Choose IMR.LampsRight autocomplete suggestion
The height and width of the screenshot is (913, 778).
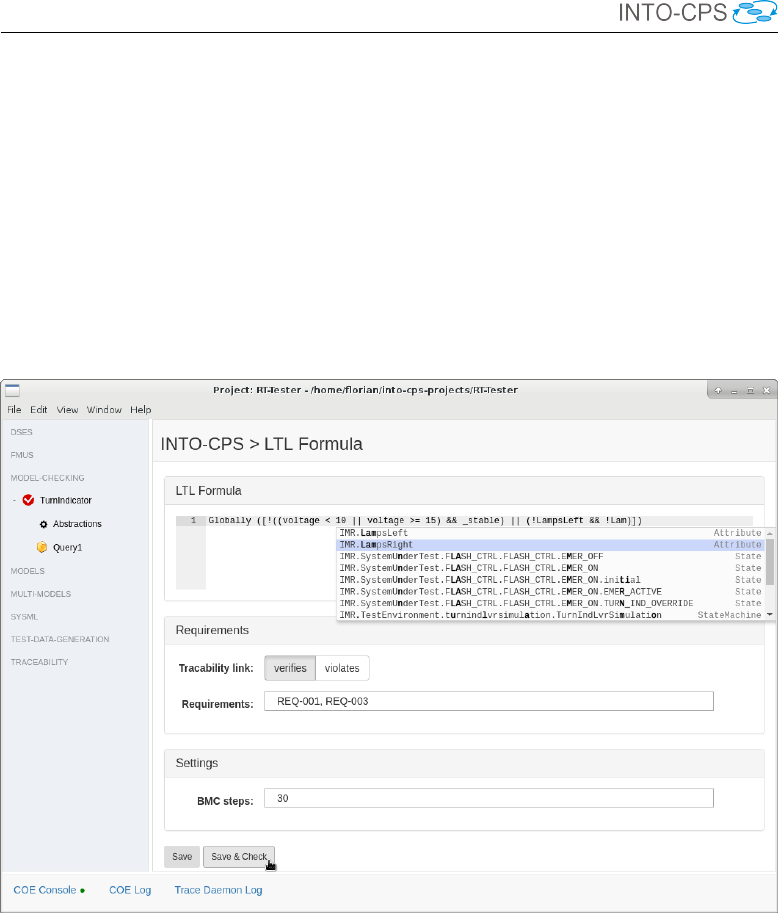click(551, 544)
